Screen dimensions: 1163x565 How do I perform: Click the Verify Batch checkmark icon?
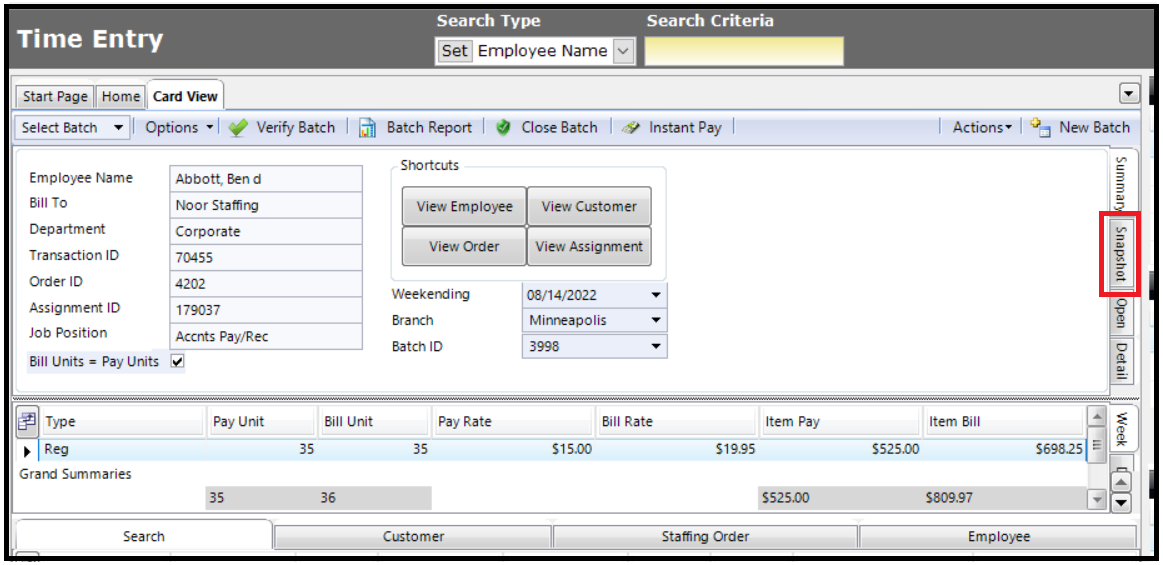point(238,128)
